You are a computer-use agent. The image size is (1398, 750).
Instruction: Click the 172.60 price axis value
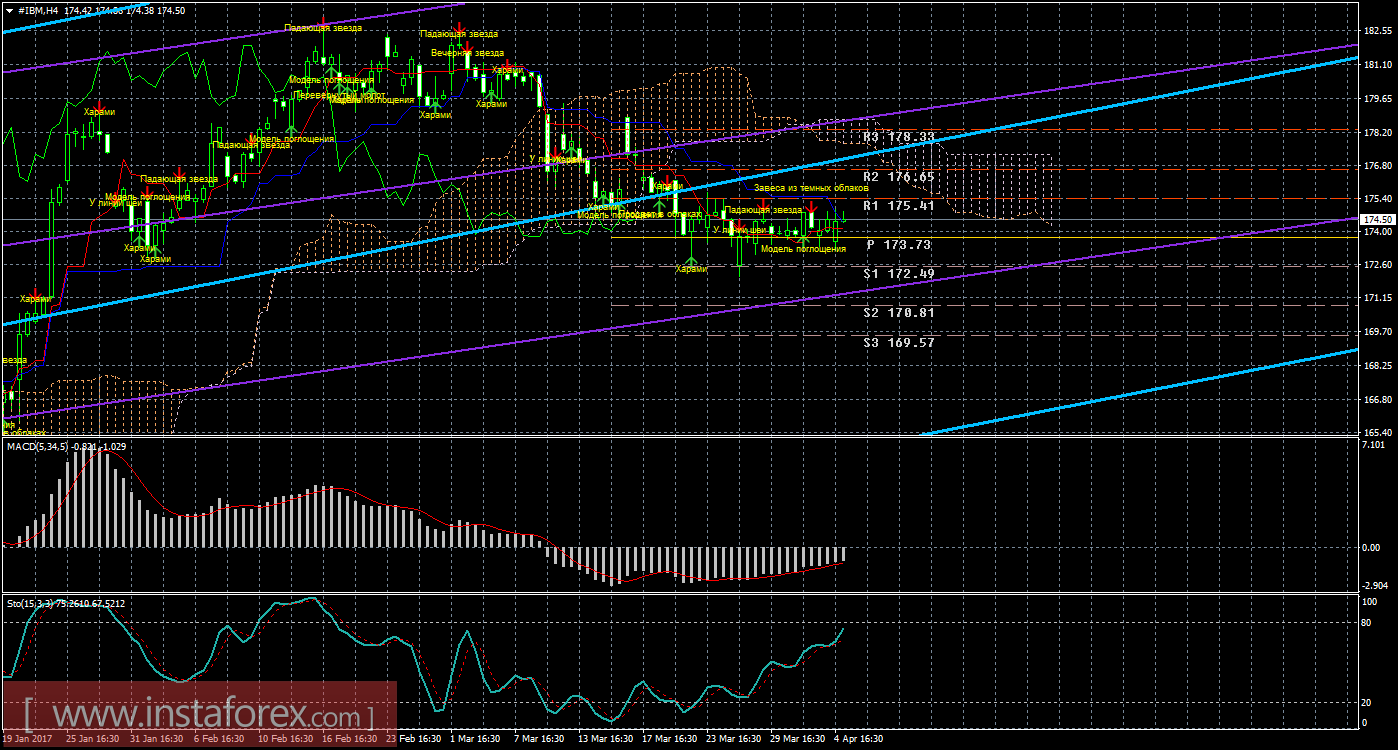point(1377,265)
